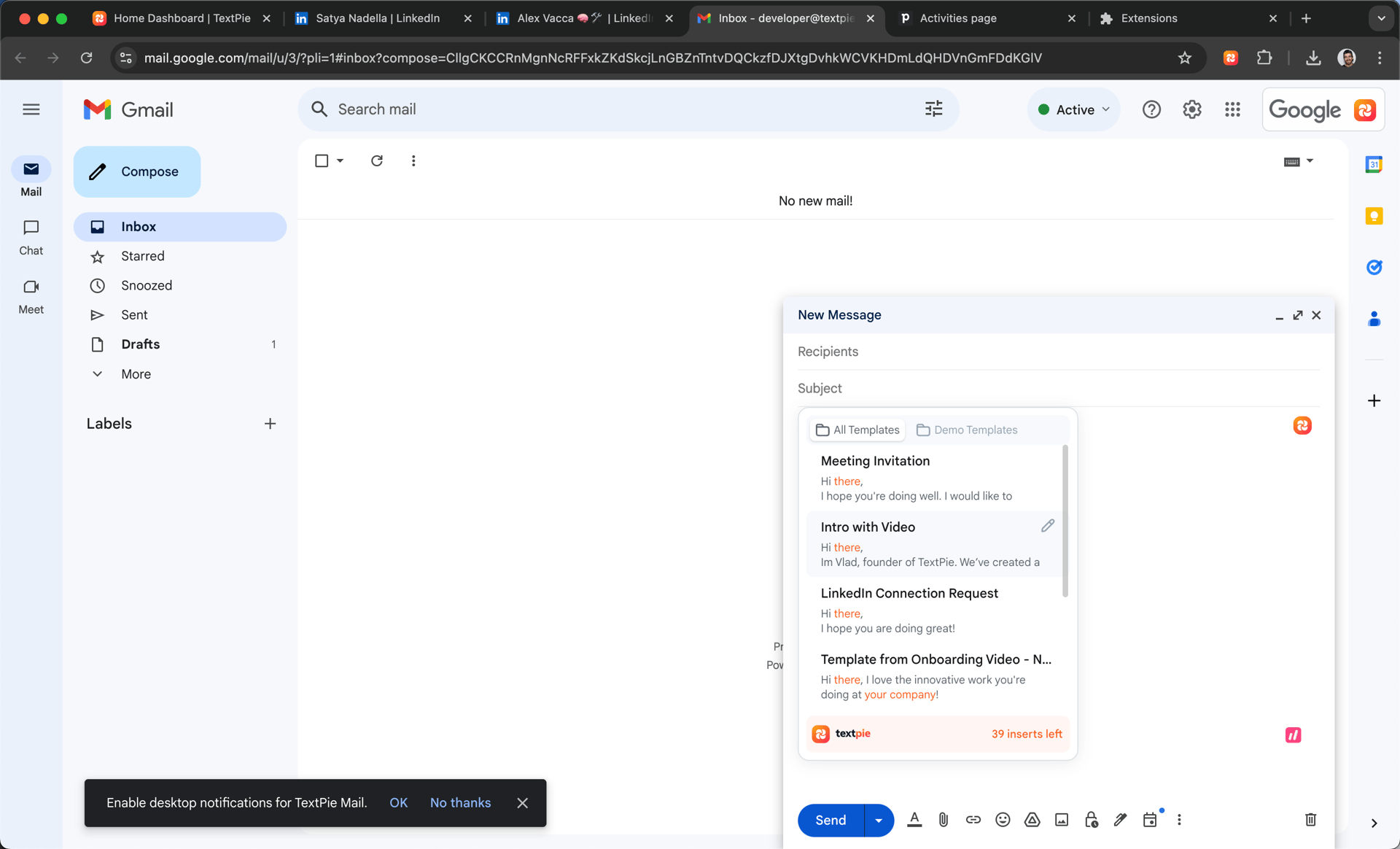Open the Active status dropdown
1400x849 pixels.
click(x=1073, y=109)
